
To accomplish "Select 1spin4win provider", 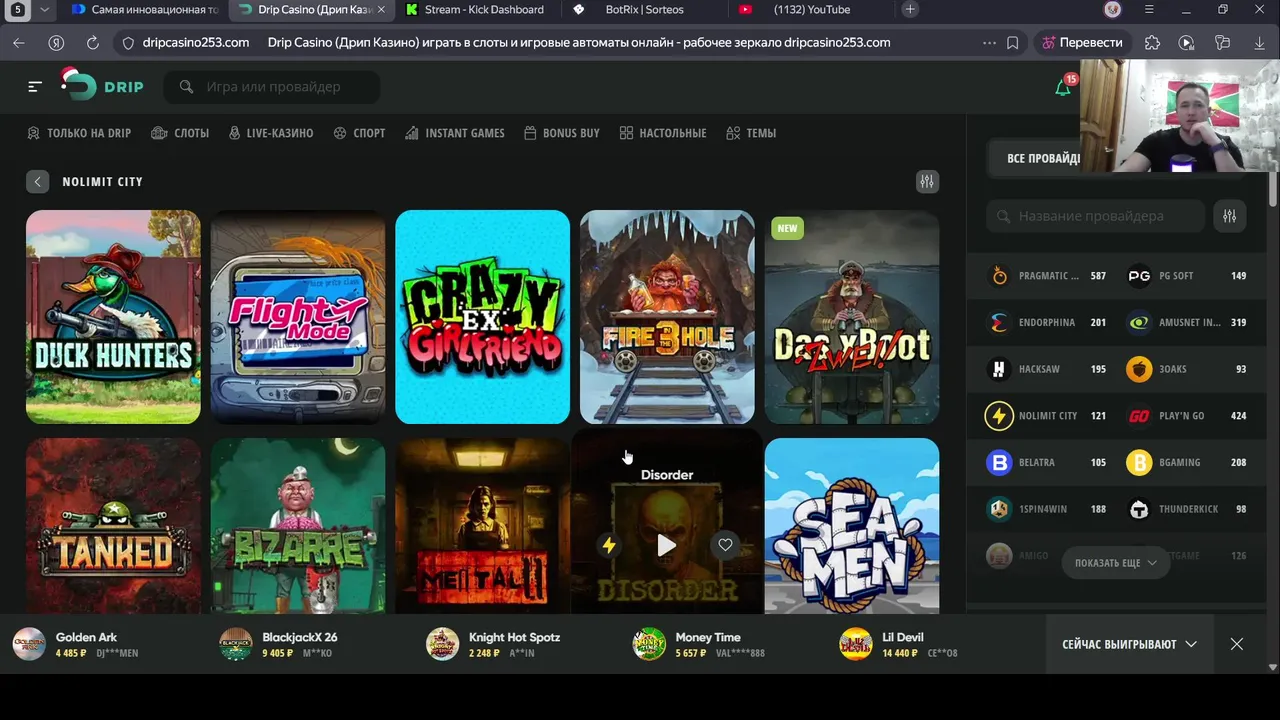I will (1047, 509).
